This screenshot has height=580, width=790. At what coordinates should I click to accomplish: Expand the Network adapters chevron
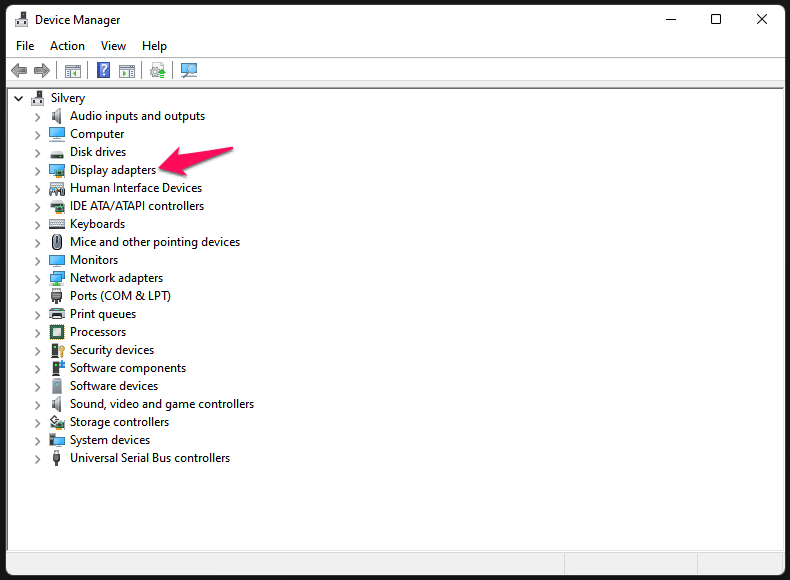[x=37, y=279]
